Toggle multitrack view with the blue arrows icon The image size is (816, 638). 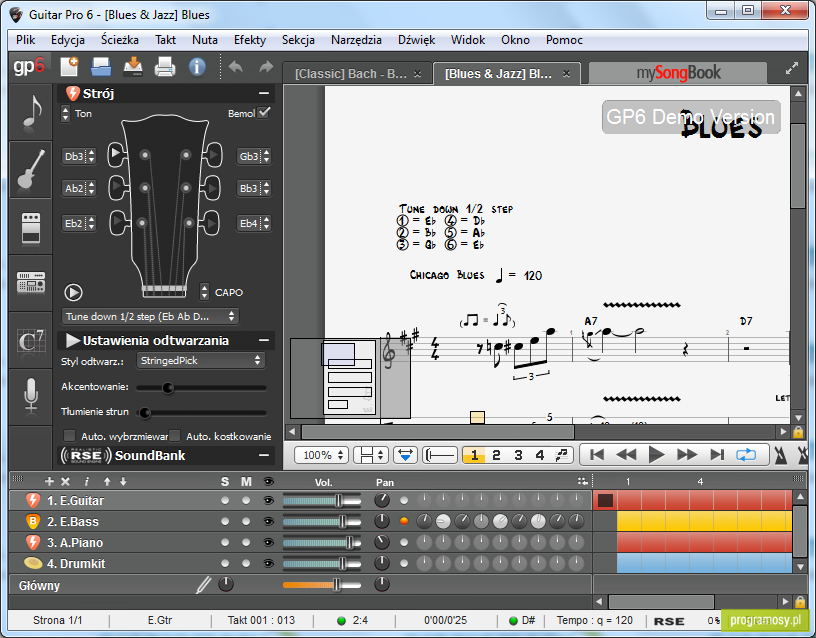tap(405, 455)
